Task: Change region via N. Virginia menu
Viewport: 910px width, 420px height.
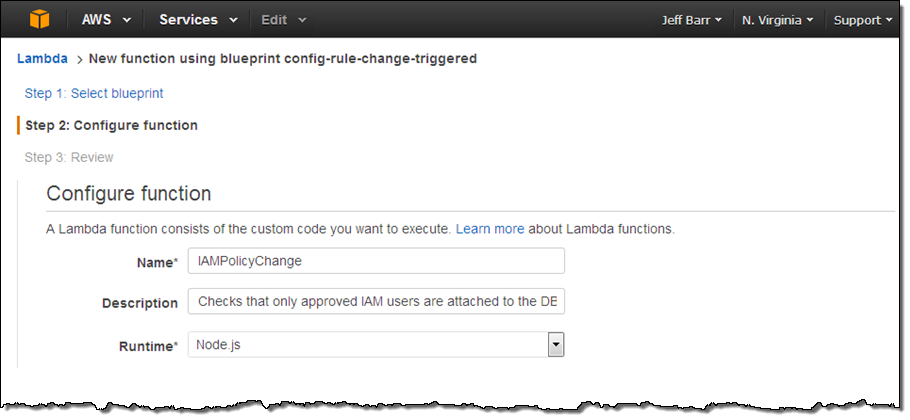Action: (x=776, y=20)
